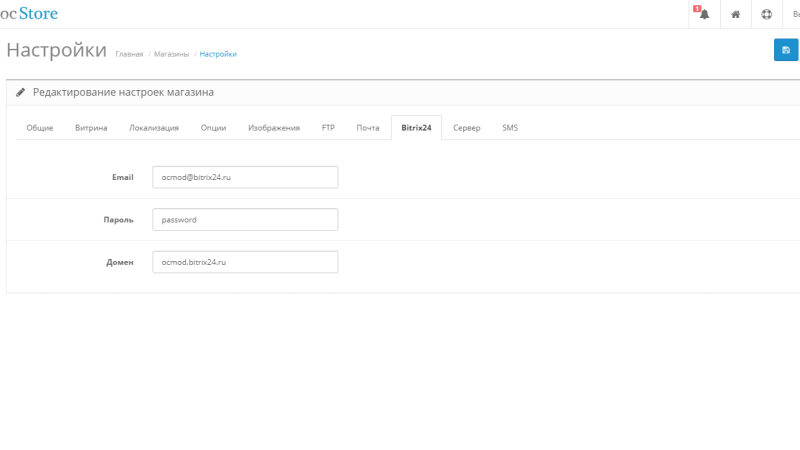Open the Сервер tab
The height and width of the screenshot is (450, 800).
[466, 128]
